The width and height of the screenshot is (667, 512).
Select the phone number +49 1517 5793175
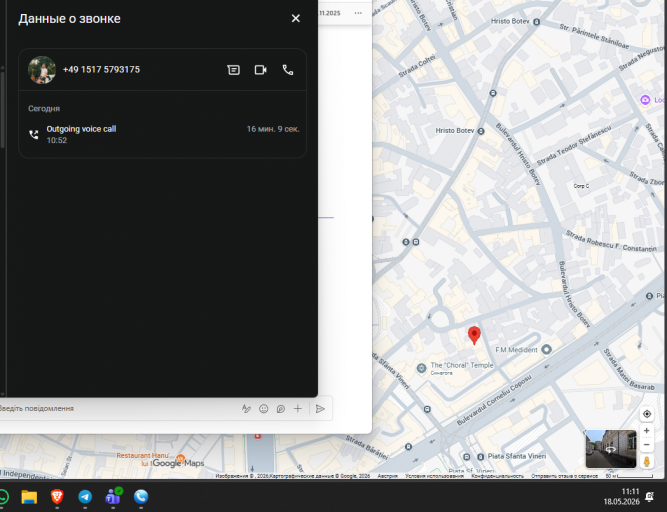pyautogui.click(x=101, y=70)
